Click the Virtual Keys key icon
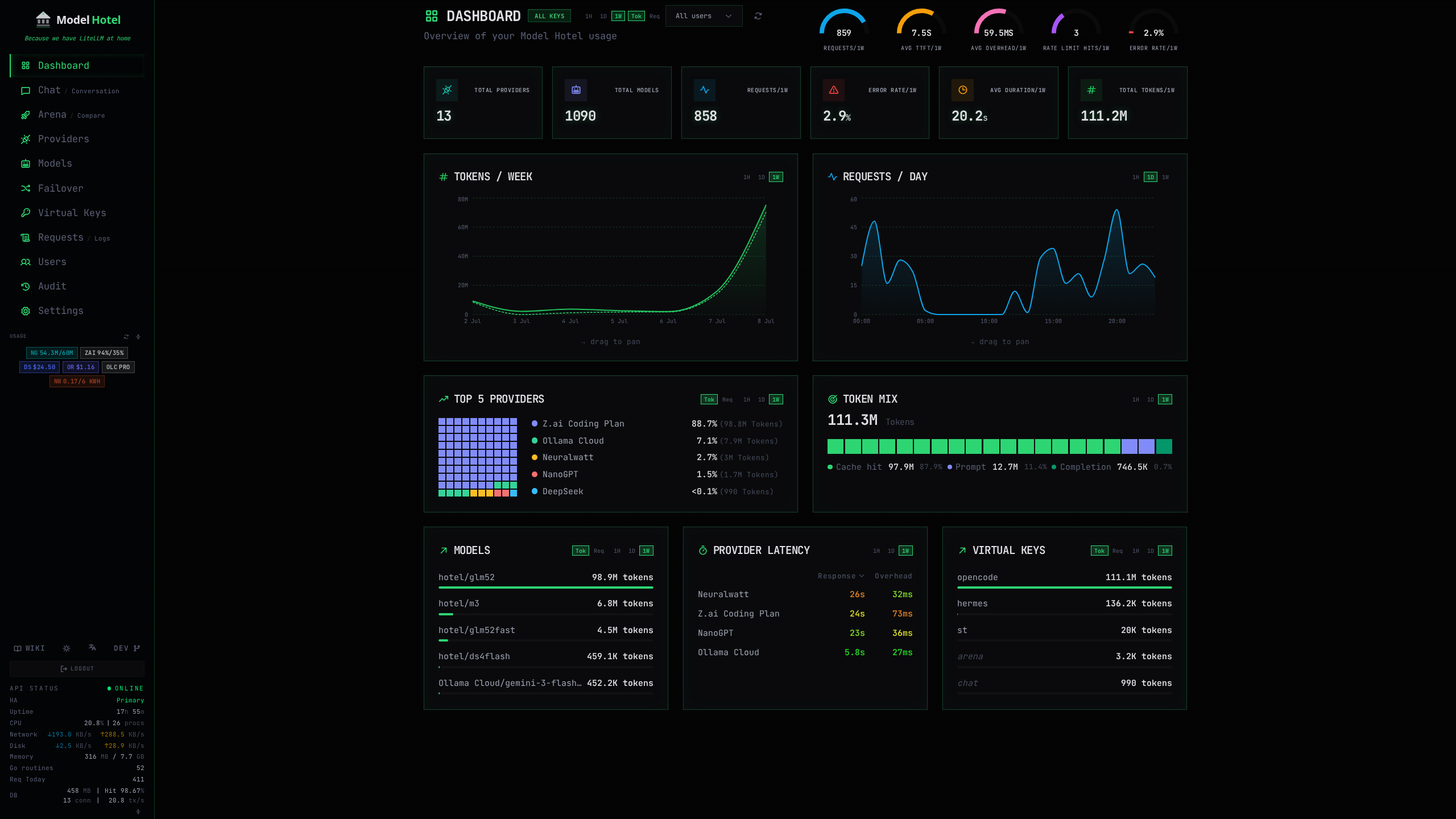 [26, 213]
